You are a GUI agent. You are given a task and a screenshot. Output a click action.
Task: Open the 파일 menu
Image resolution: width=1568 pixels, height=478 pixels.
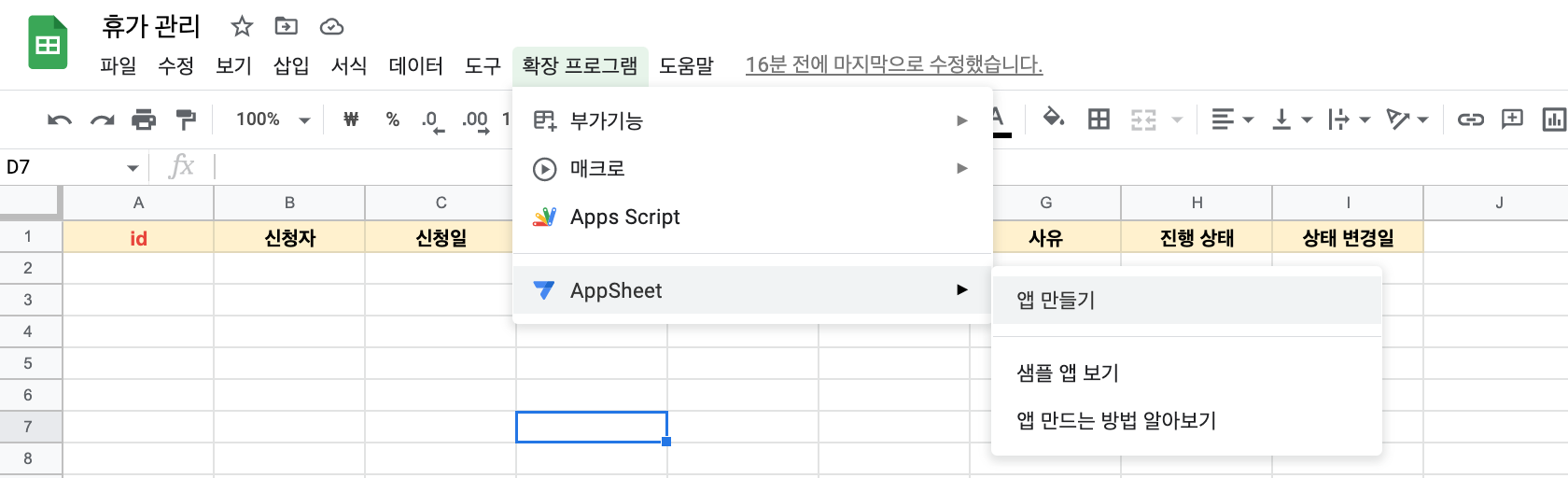[119, 65]
